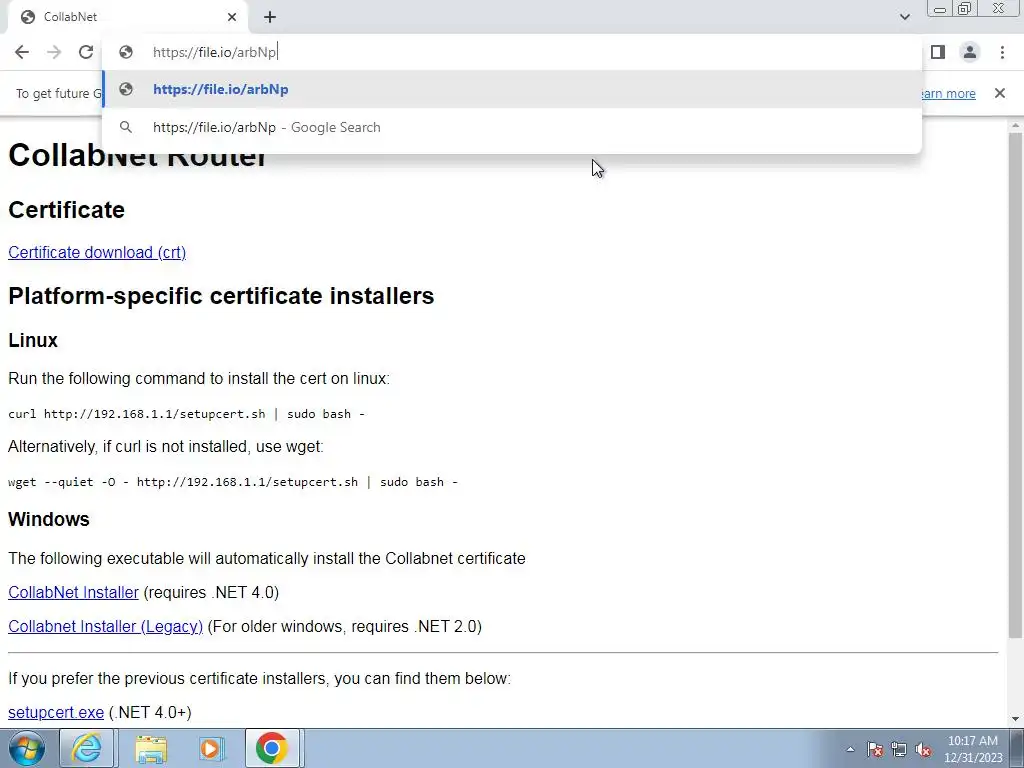Image resolution: width=1024 pixels, height=768 pixels.
Task: Click the wget --quiet command text
Action: [232, 482]
